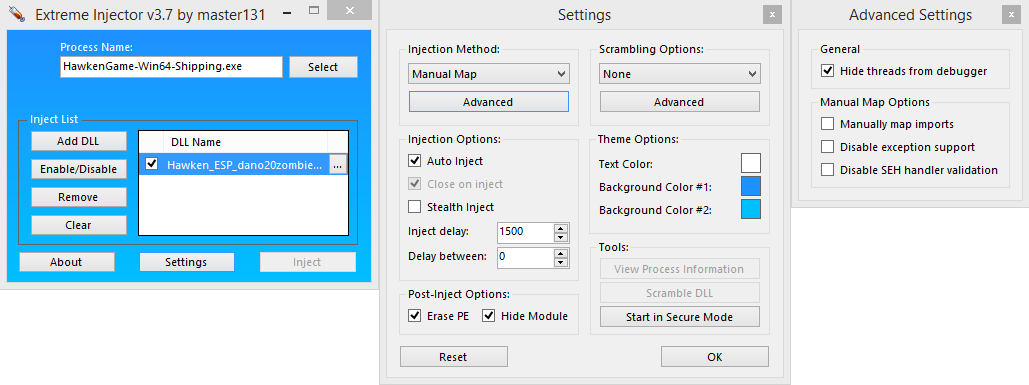
Task: Toggle Manually map imports checkbox
Action: [828, 124]
